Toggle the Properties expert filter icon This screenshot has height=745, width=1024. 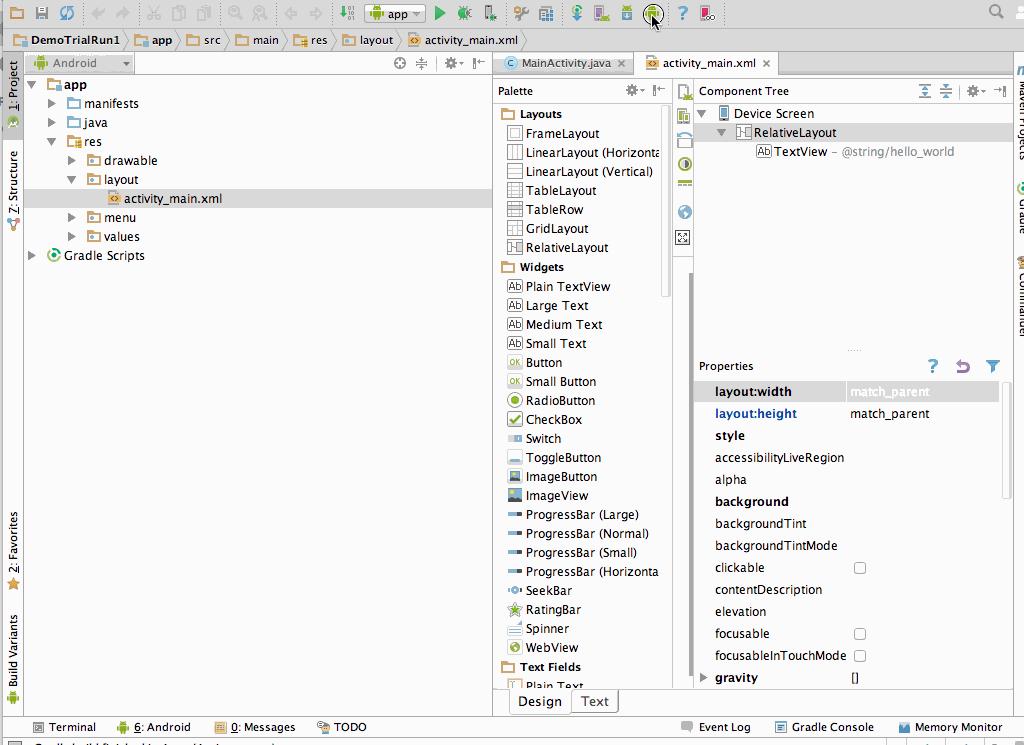pyautogui.click(x=993, y=366)
